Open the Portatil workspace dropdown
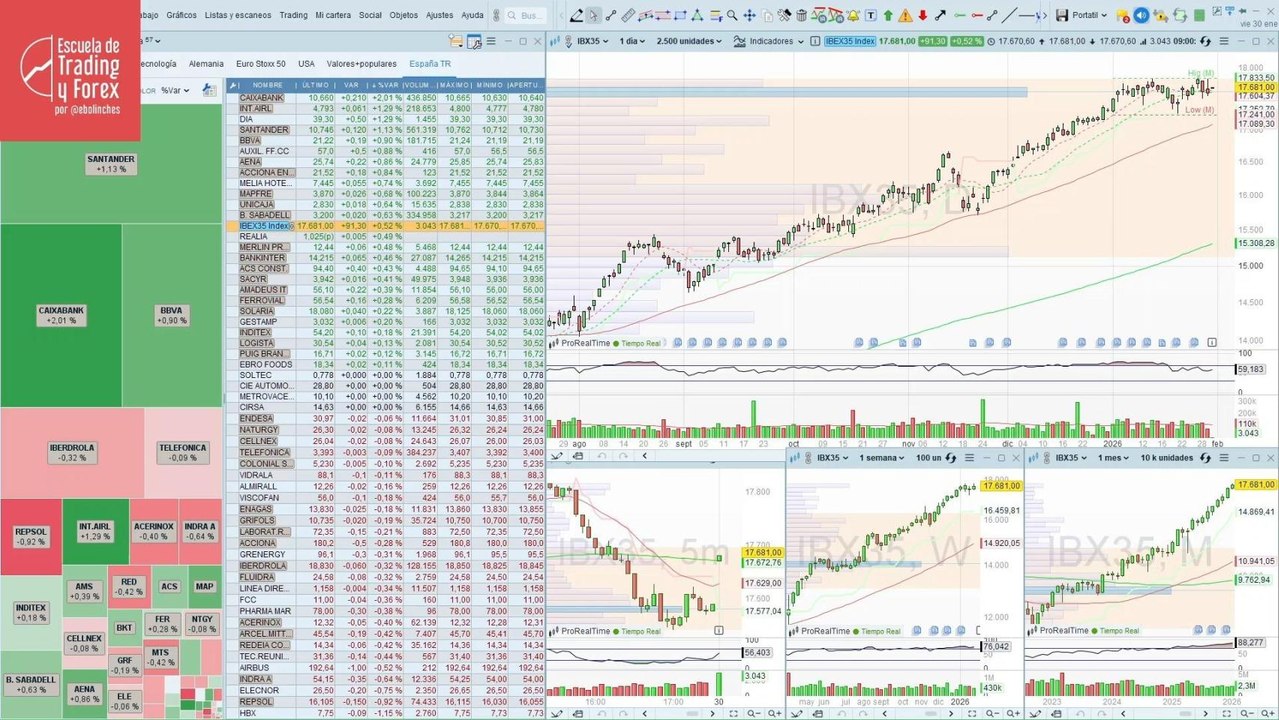 [x=1090, y=15]
